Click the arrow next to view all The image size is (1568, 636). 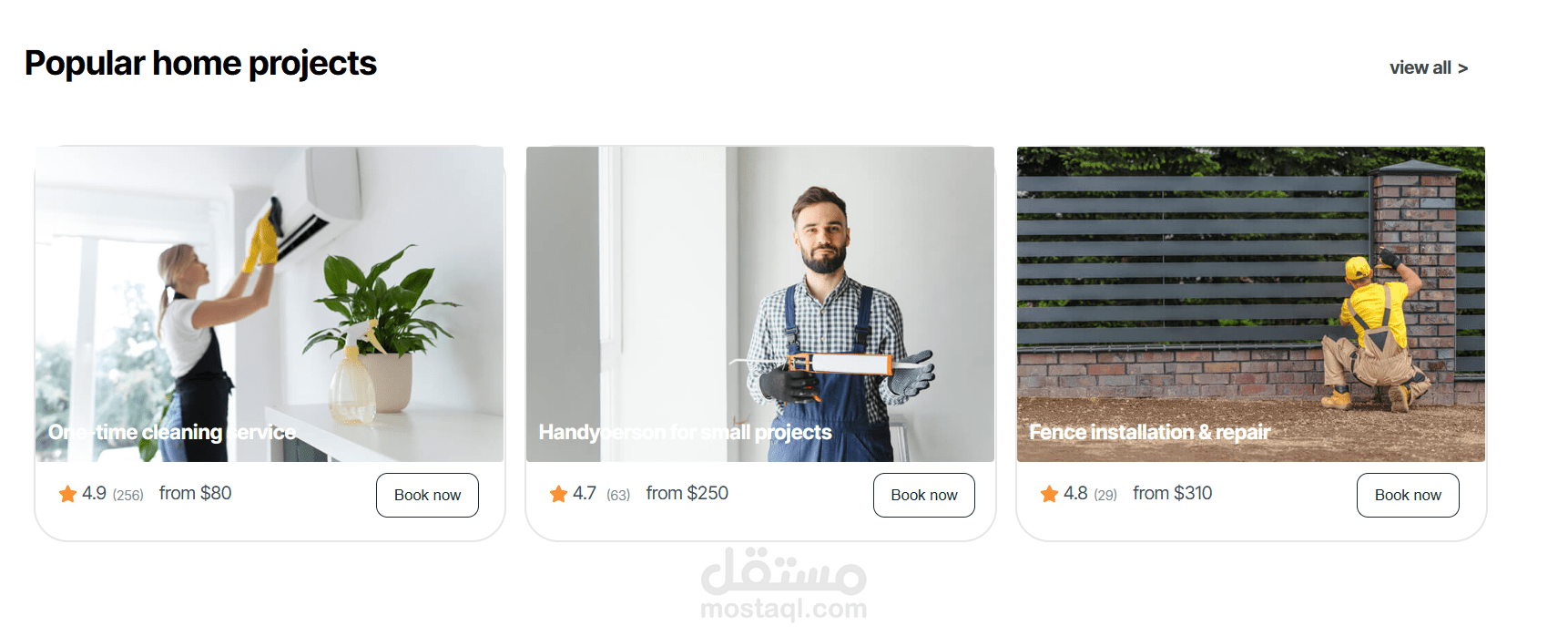[1462, 68]
